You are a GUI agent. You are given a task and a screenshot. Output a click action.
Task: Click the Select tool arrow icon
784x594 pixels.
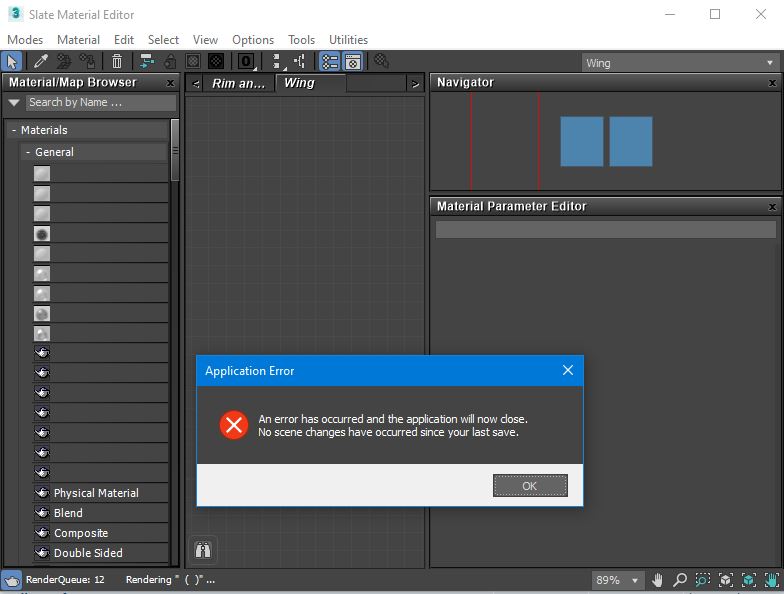pos(12,62)
